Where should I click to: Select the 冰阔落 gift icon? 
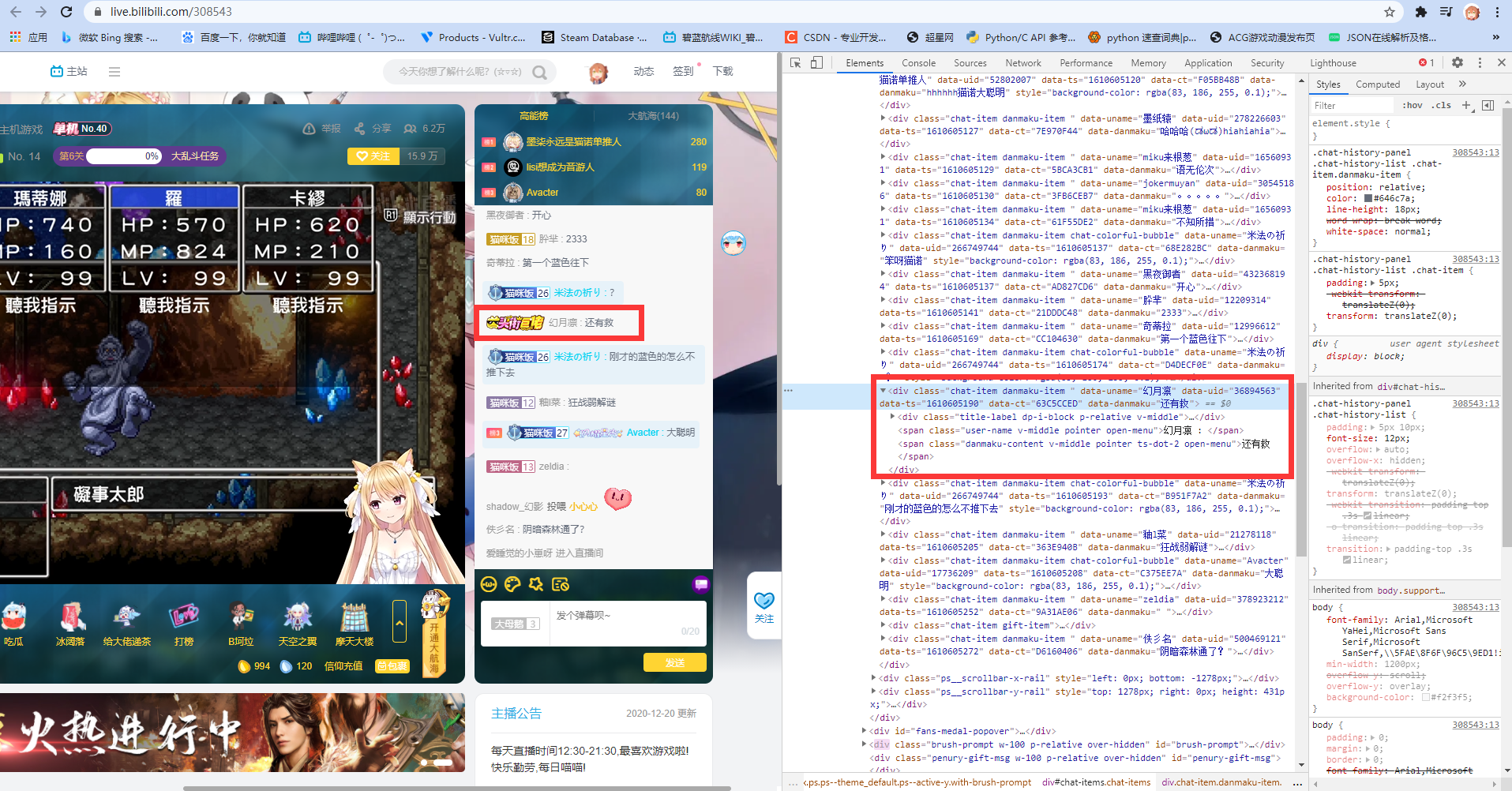[70, 617]
